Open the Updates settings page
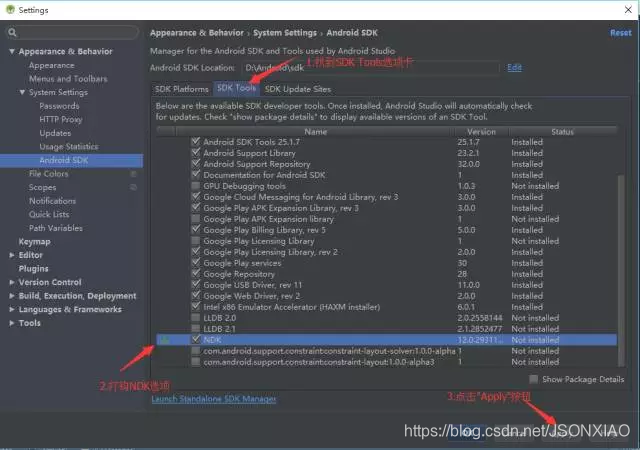The width and height of the screenshot is (640, 450). tap(55, 133)
